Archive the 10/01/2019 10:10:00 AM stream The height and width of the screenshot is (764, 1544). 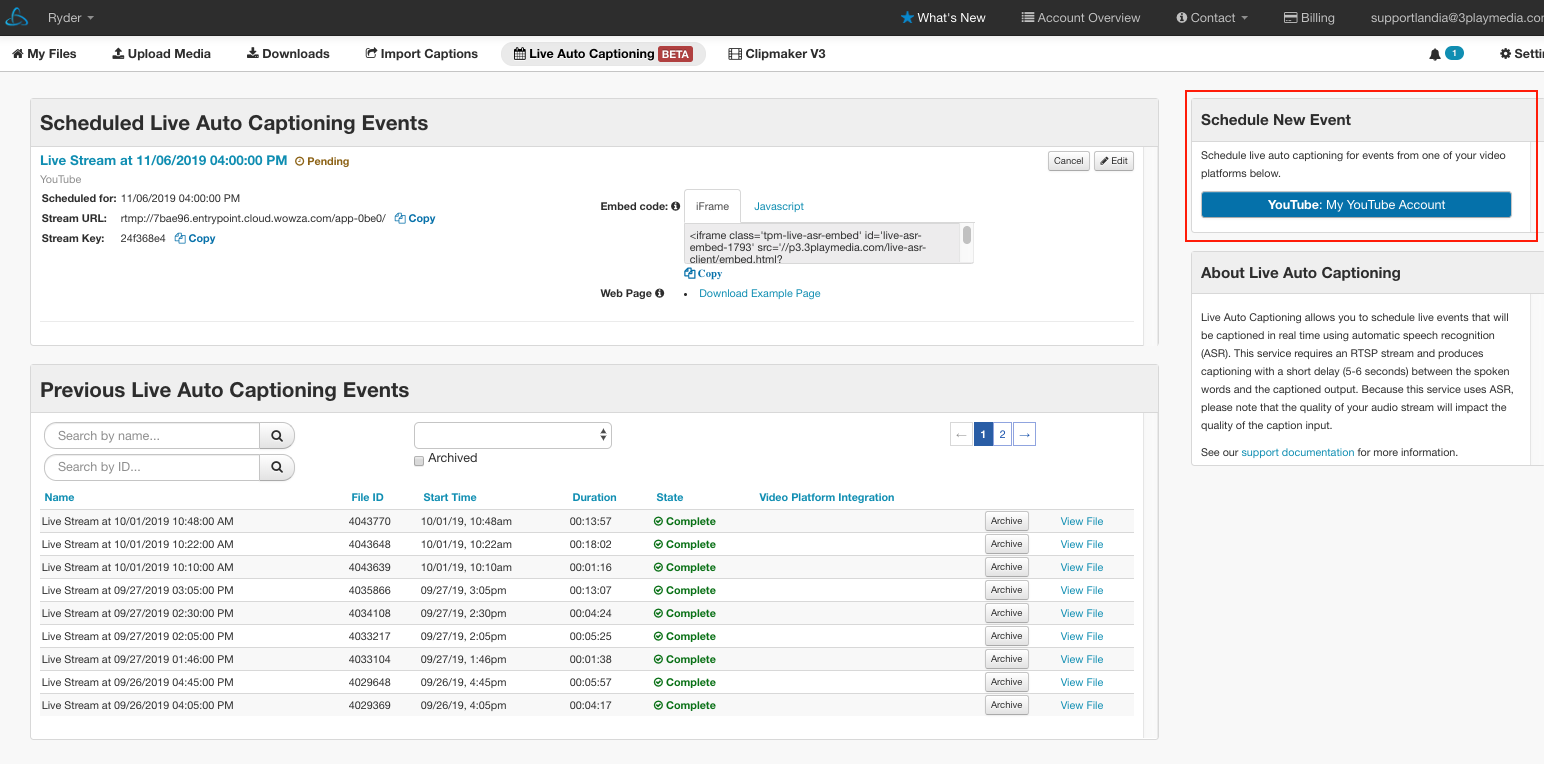[1007, 567]
